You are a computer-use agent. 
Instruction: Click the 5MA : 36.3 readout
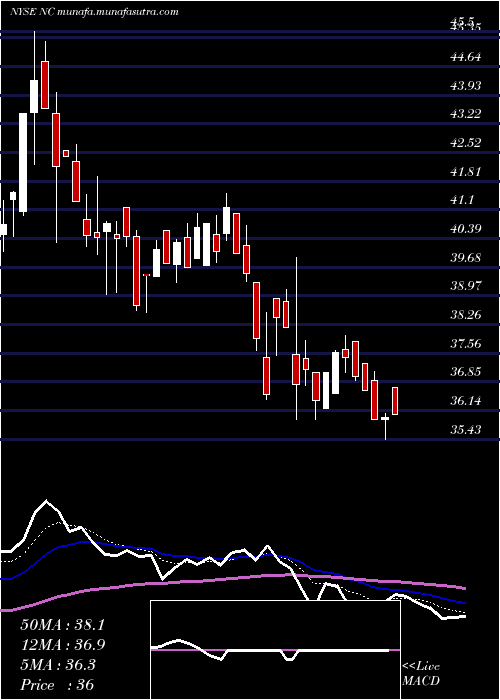tap(58, 665)
